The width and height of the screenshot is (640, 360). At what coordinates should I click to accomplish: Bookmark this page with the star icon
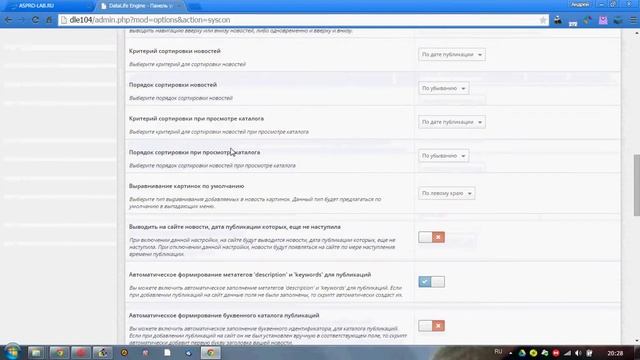[x=542, y=20]
